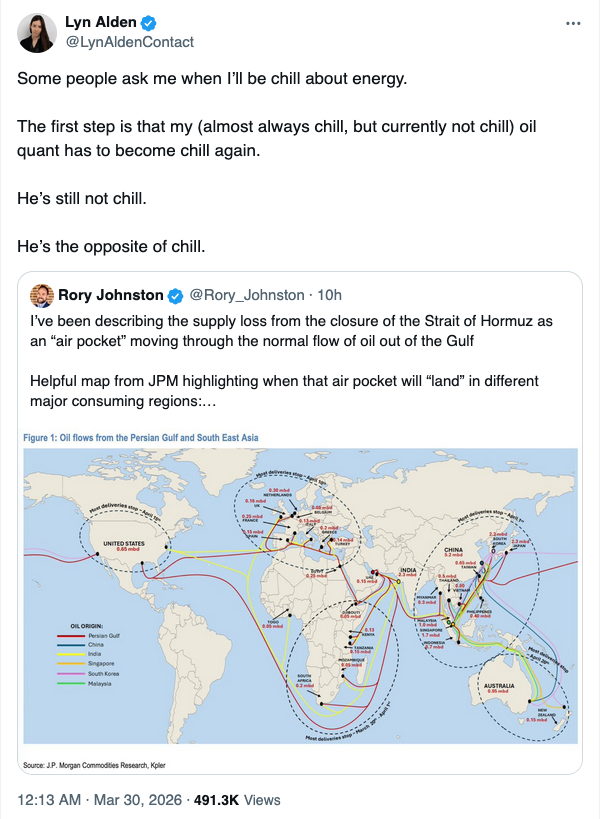Click the Rory Johnston name in quoted tweet
This screenshot has width=602, height=819.
(109, 295)
